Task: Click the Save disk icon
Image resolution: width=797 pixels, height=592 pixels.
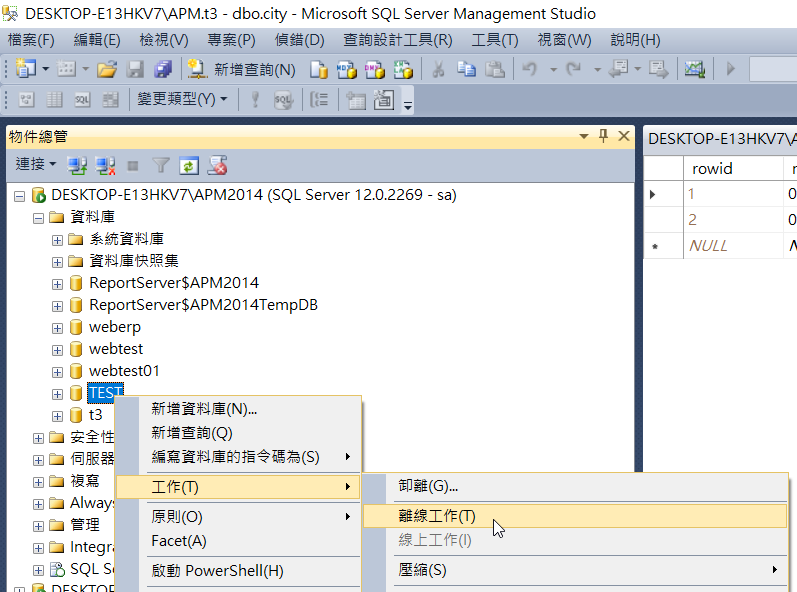Action: coord(135,69)
